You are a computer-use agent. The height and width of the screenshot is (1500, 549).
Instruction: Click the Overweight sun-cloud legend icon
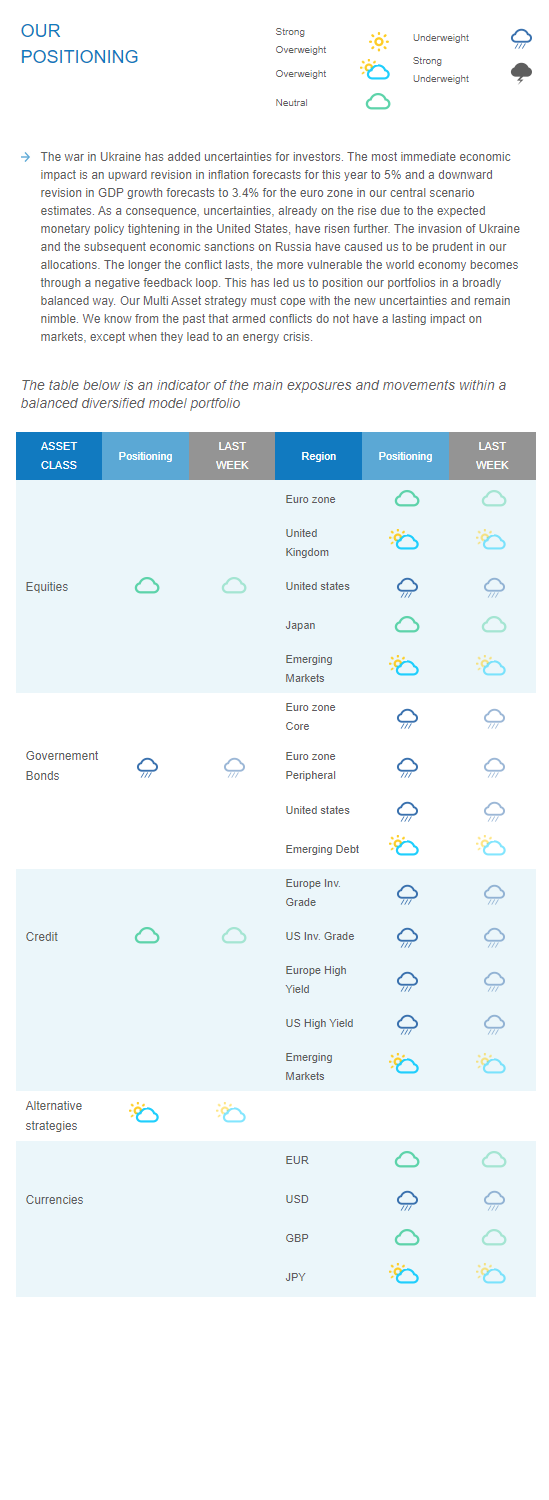pyautogui.click(x=375, y=70)
